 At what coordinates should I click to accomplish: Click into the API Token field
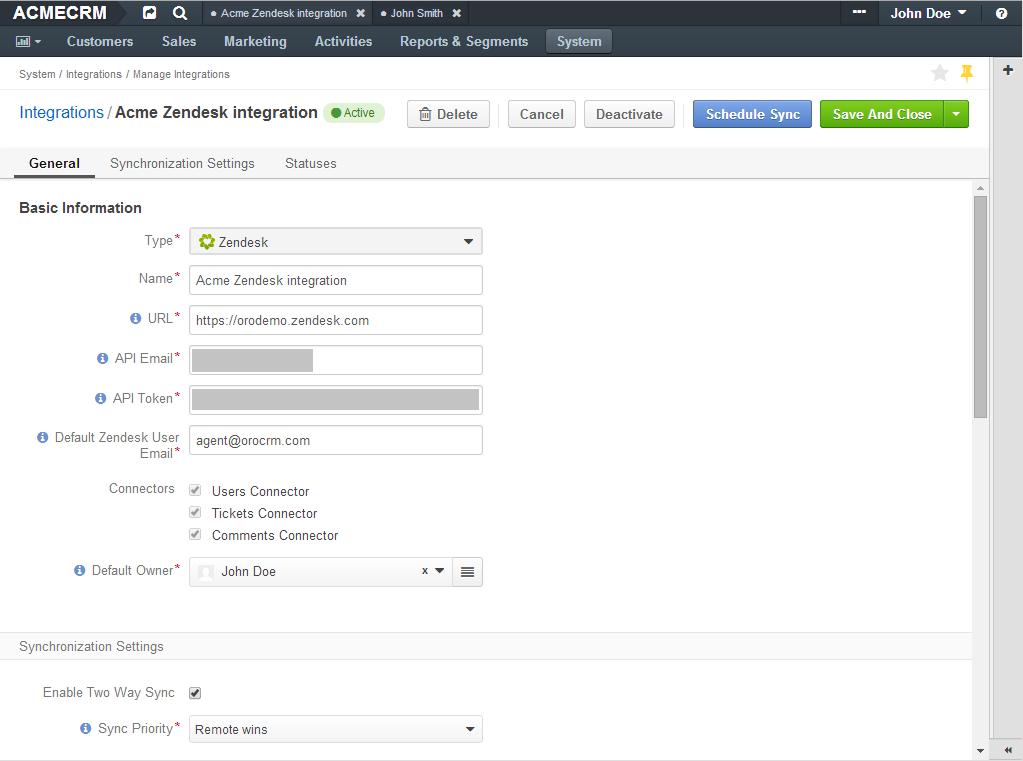click(x=336, y=400)
